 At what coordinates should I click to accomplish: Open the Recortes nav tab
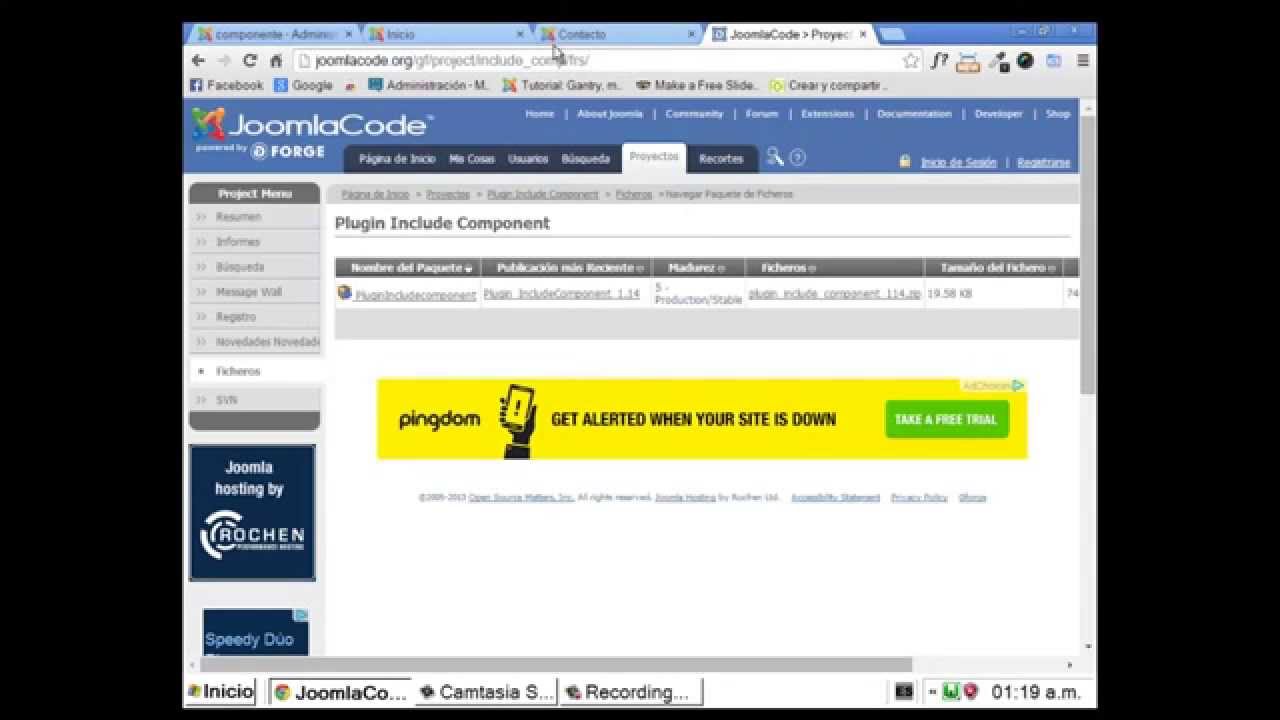[720, 159]
